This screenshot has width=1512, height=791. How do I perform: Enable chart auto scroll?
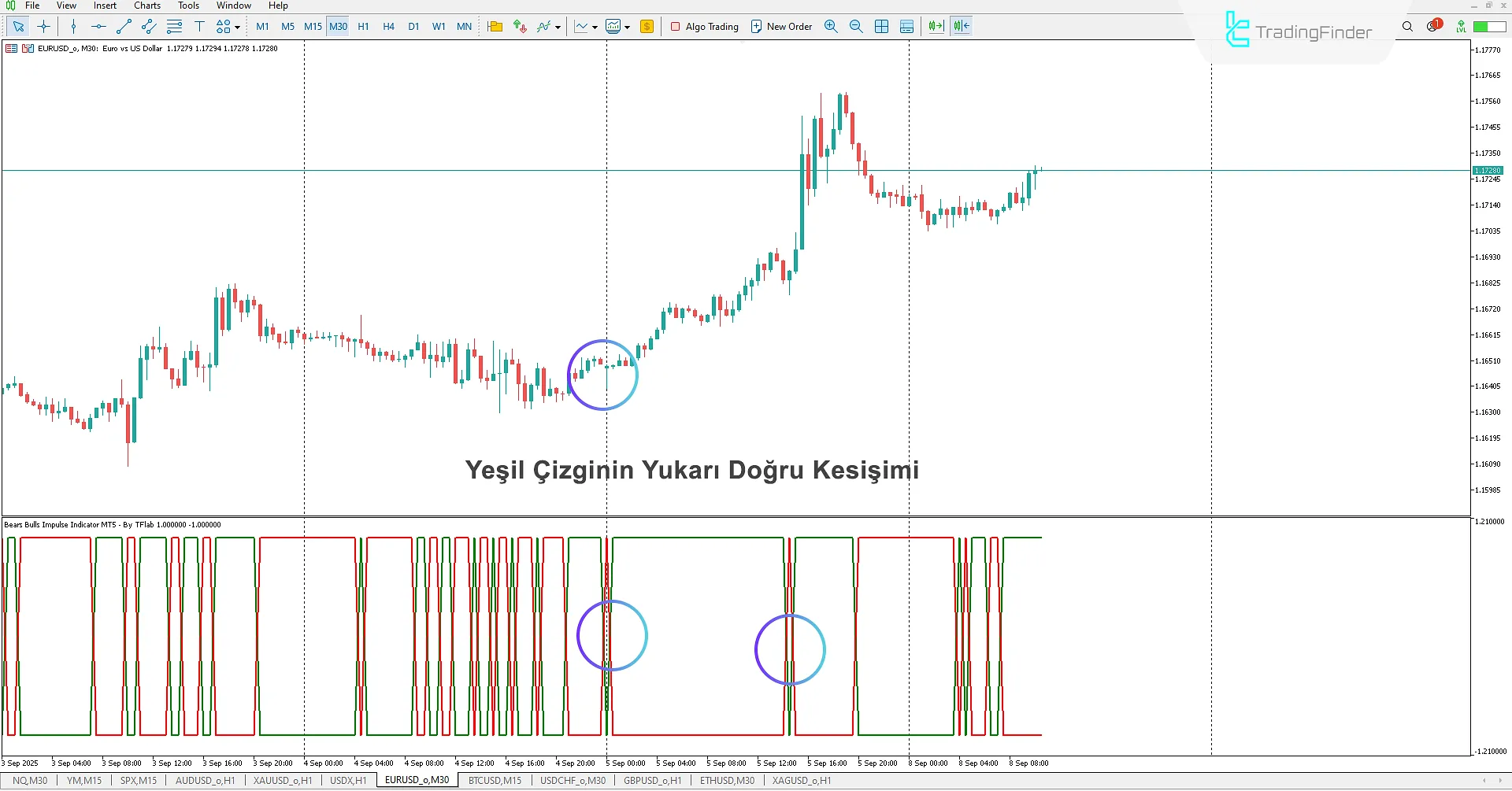(936, 26)
